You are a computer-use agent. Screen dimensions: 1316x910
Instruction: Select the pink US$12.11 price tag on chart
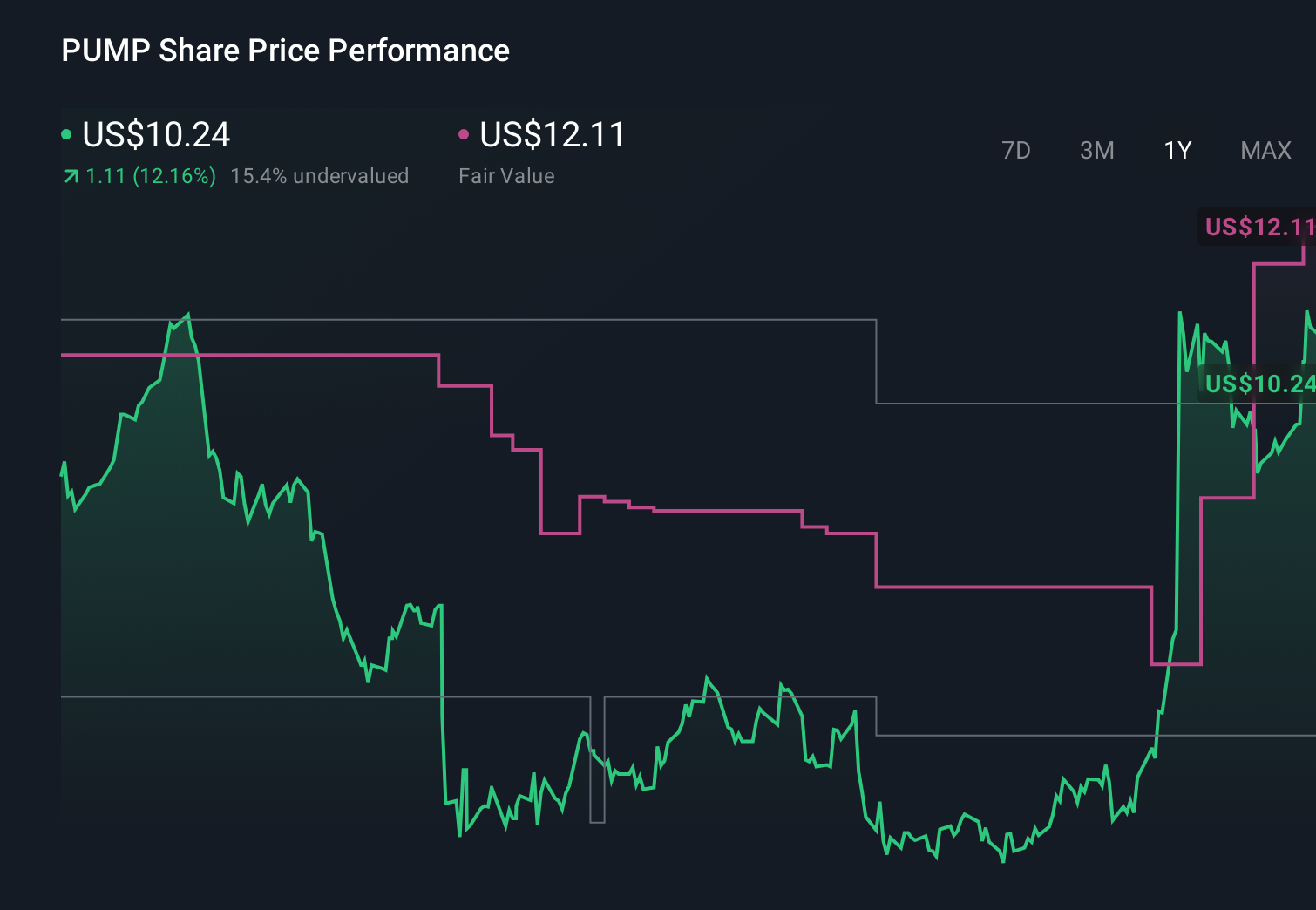pos(1258,227)
